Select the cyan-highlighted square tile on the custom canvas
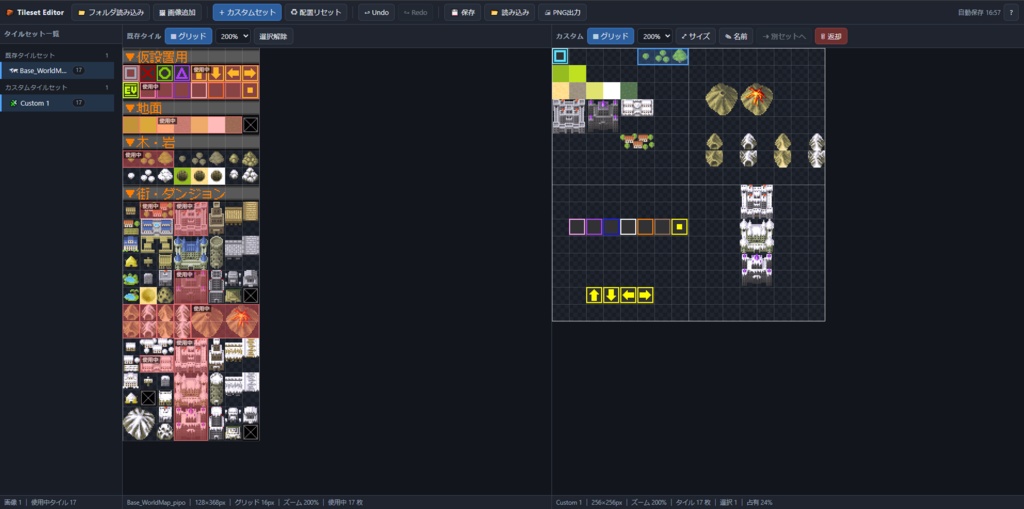1024x509 pixels. coord(560,56)
